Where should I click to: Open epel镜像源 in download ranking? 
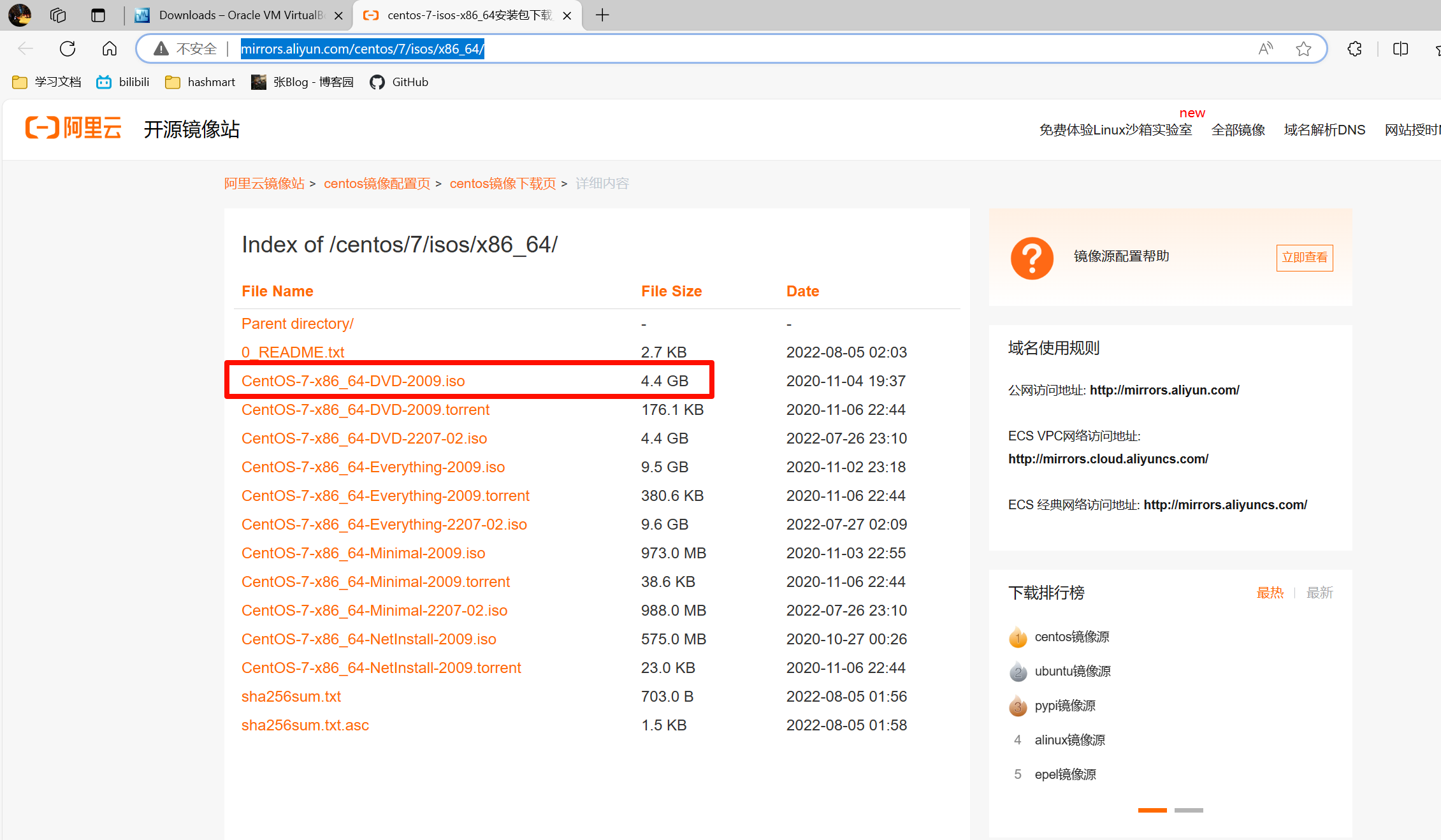coord(1066,774)
